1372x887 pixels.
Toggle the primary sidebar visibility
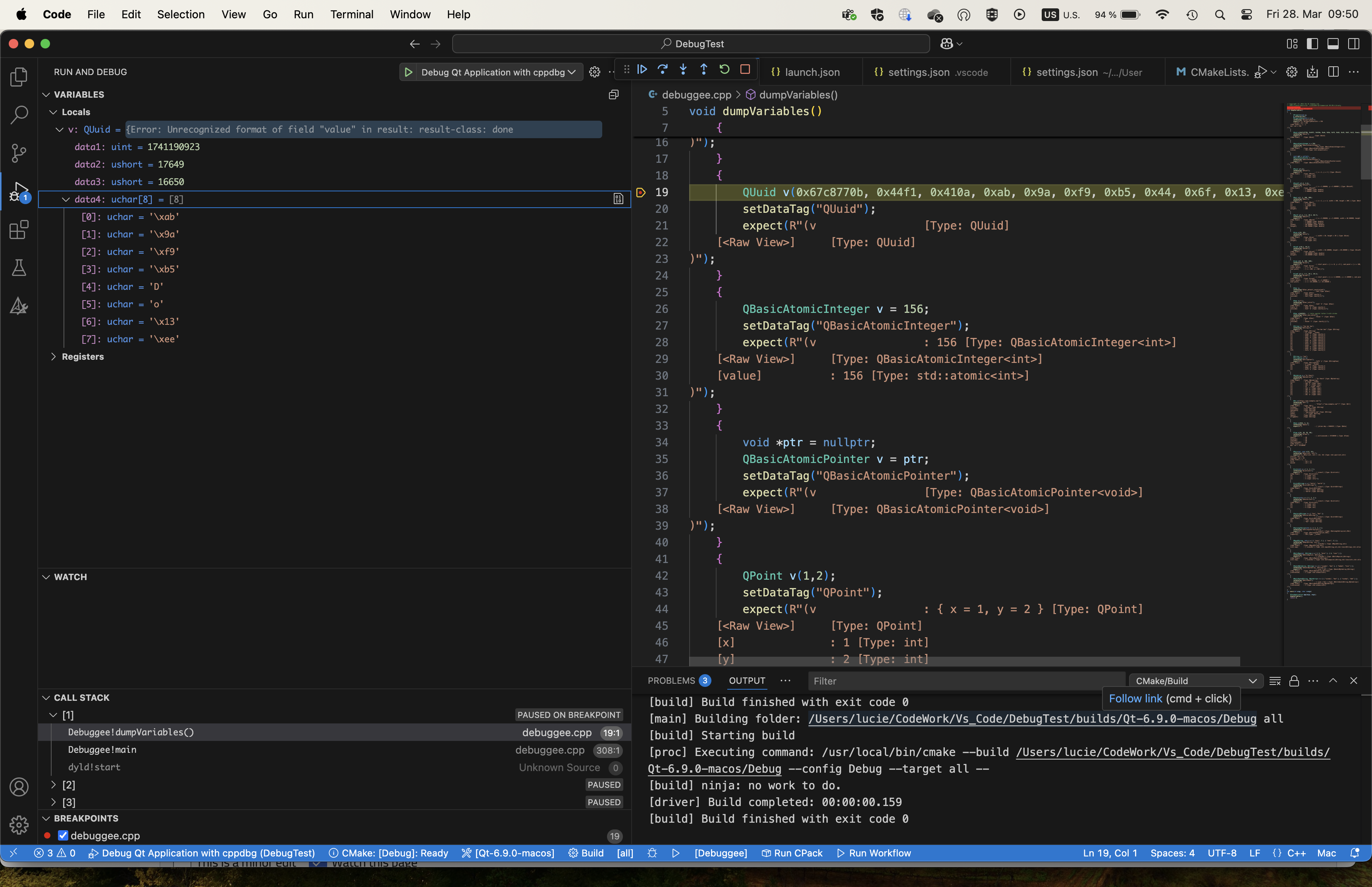tap(1312, 44)
